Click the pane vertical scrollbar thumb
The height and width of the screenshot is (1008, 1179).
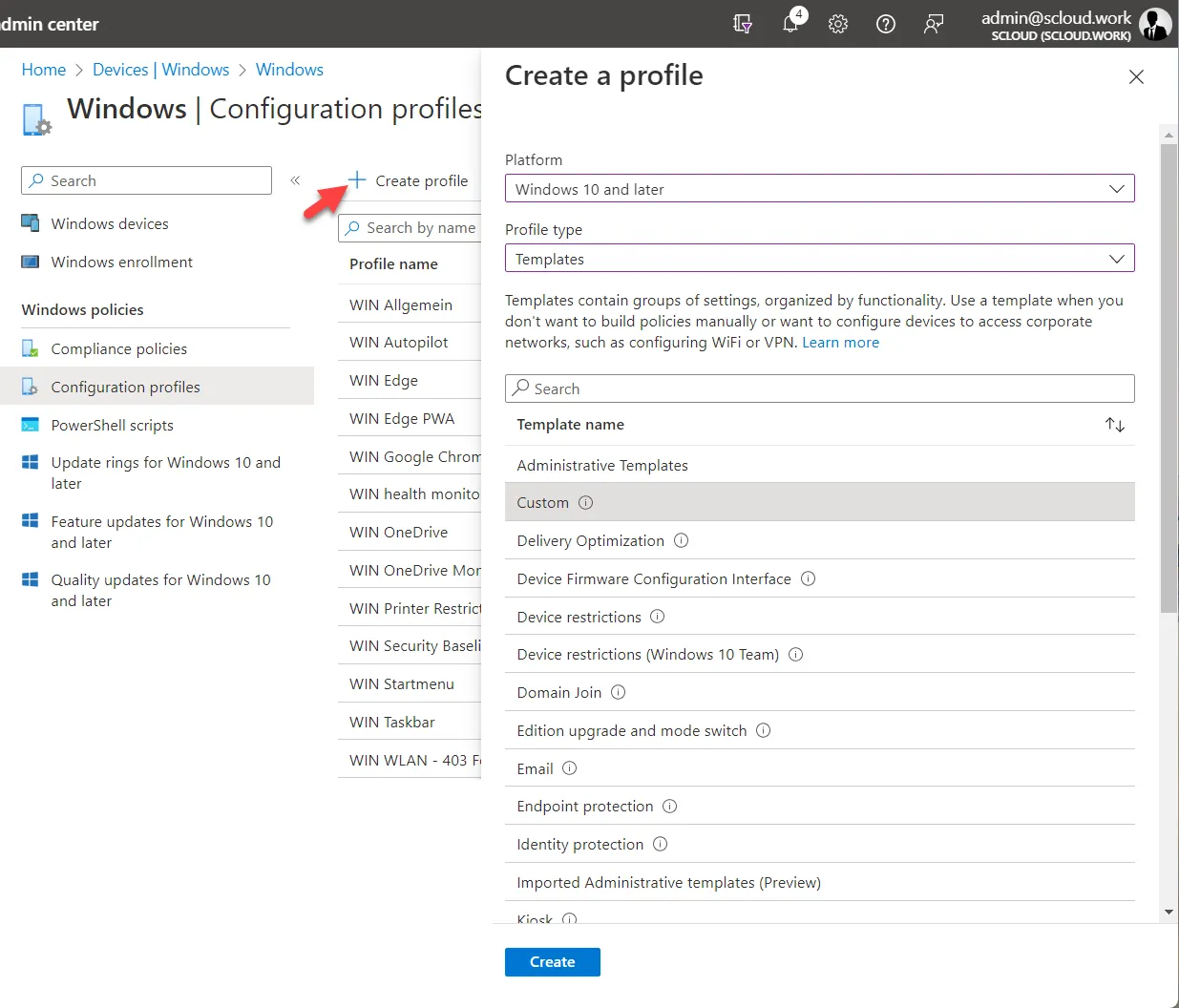[x=1168, y=378]
